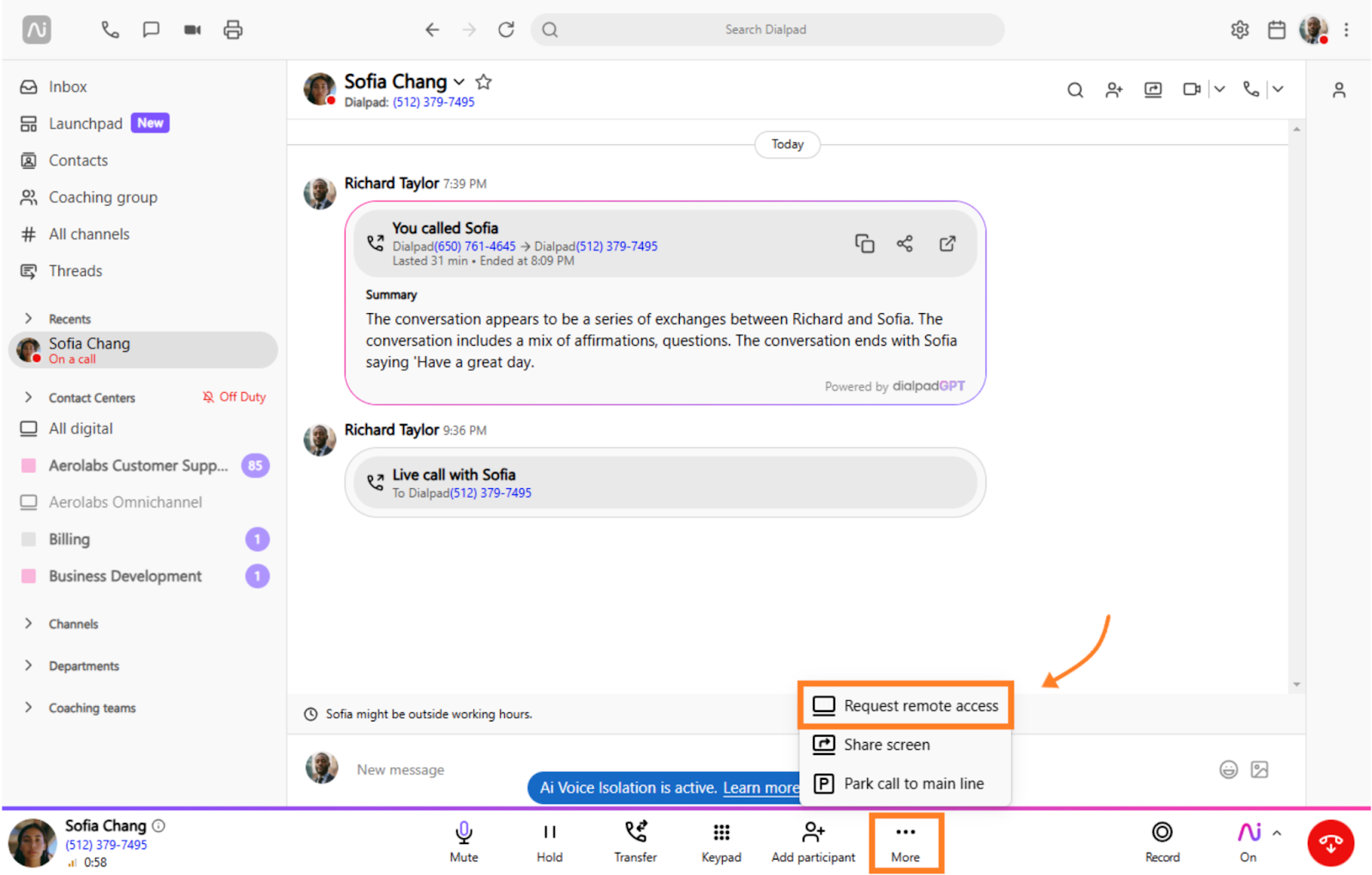This screenshot has width=1372, height=875.
Task: Open the Keypad
Action: (x=721, y=842)
